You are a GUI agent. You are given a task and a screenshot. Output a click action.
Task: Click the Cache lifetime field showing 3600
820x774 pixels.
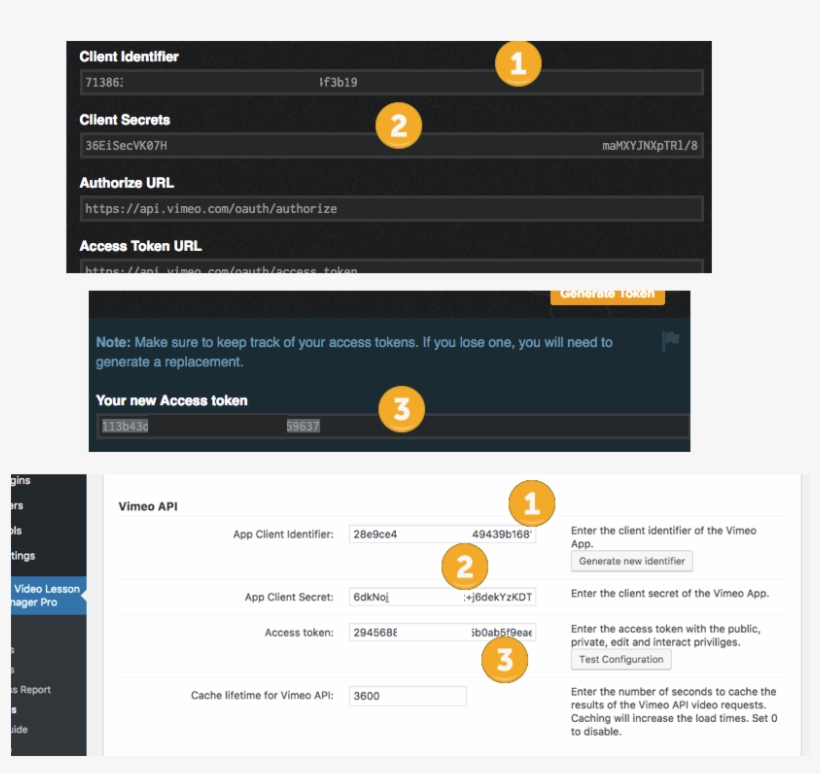click(405, 696)
